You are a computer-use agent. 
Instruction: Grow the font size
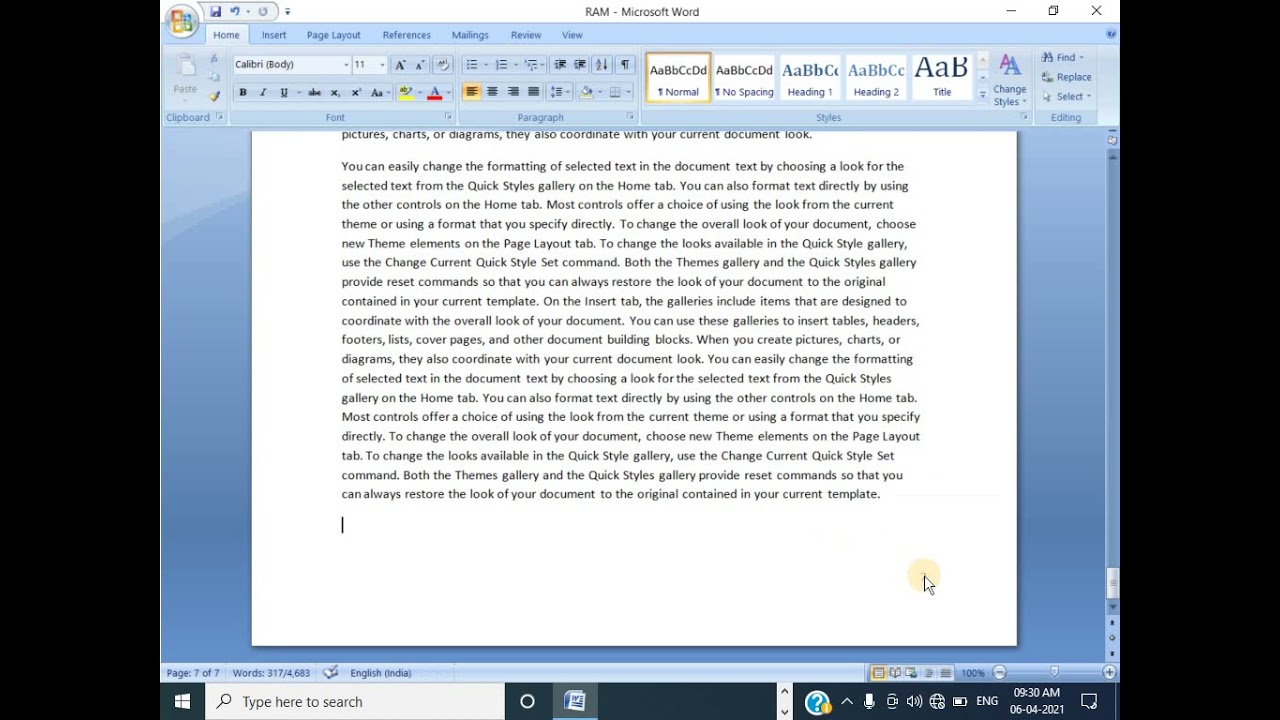tap(400, 65)
